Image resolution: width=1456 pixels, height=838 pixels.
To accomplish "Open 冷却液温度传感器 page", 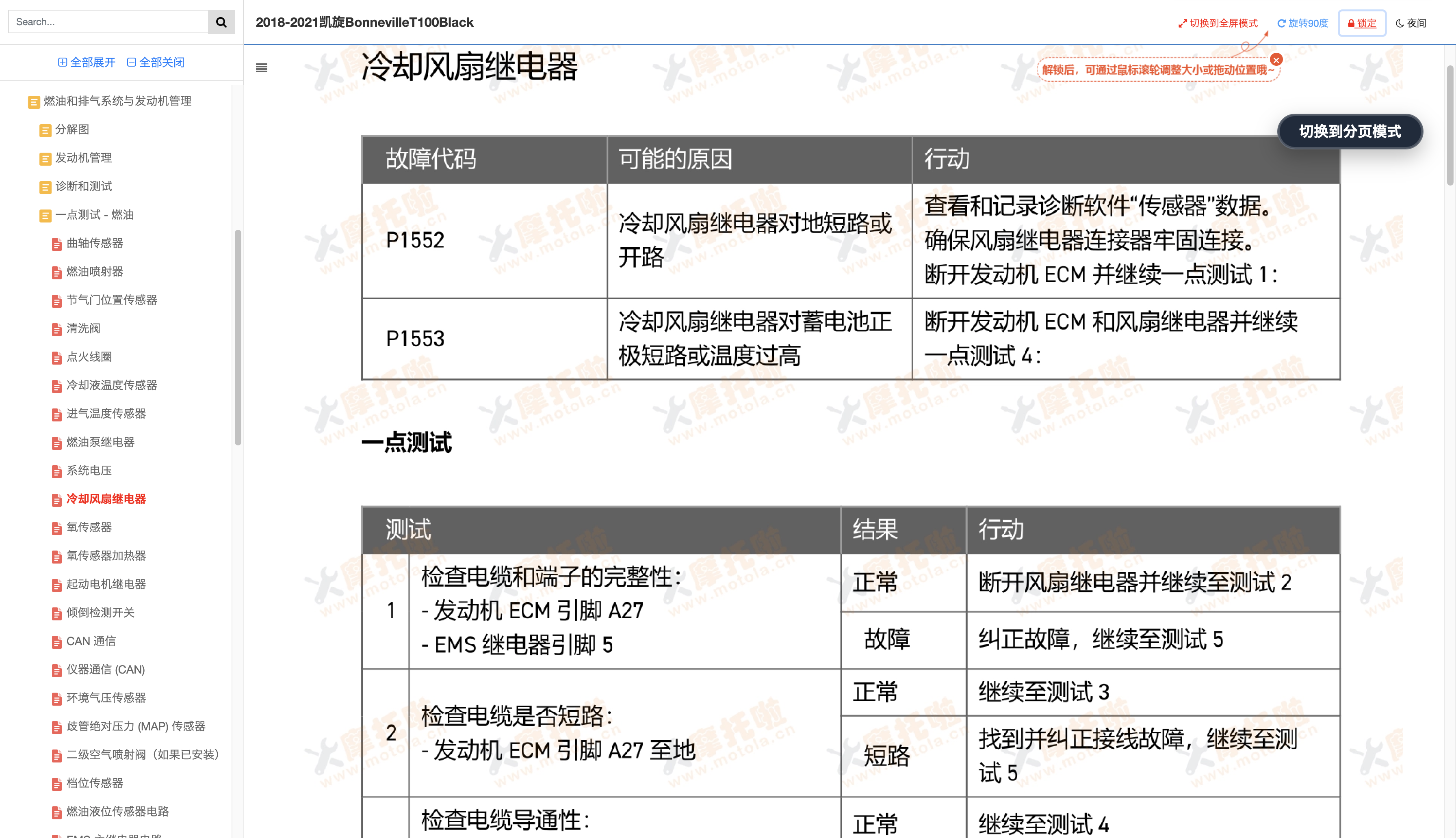I will pyautogui.click(x=104, y=385).
